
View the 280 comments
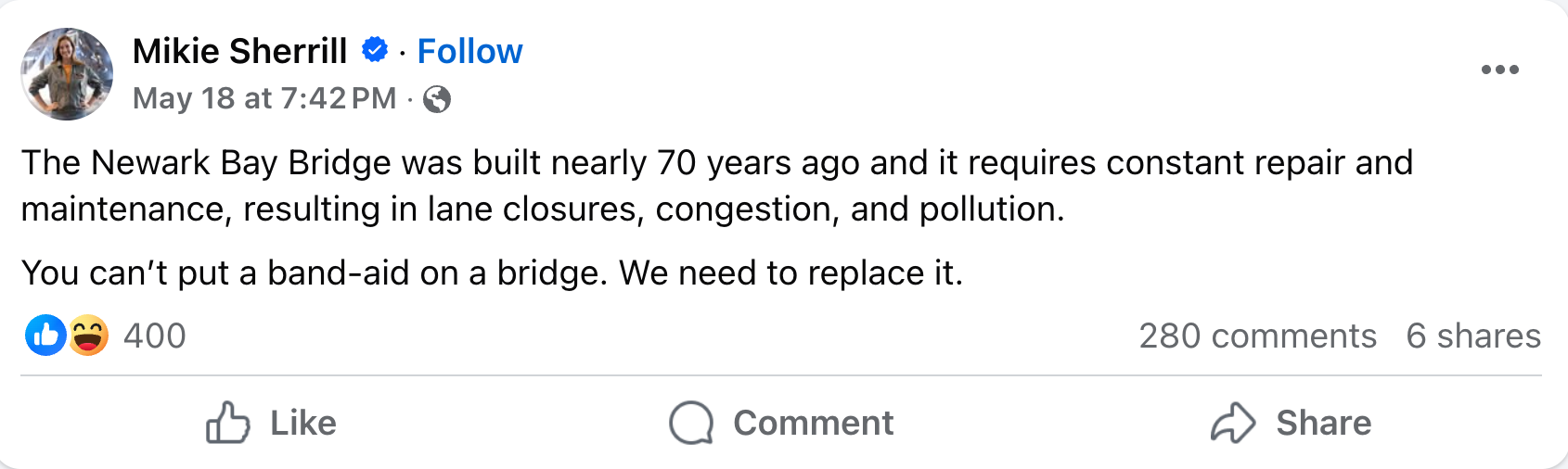(x=1257, y=336)
